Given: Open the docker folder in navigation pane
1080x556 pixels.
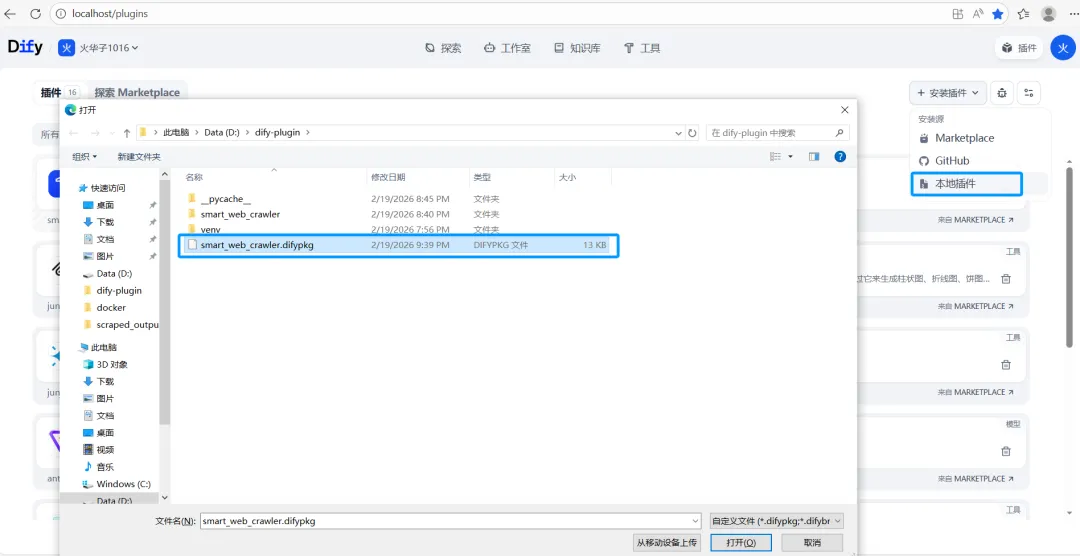Looking at the screenshot, I should pos(111,307).
